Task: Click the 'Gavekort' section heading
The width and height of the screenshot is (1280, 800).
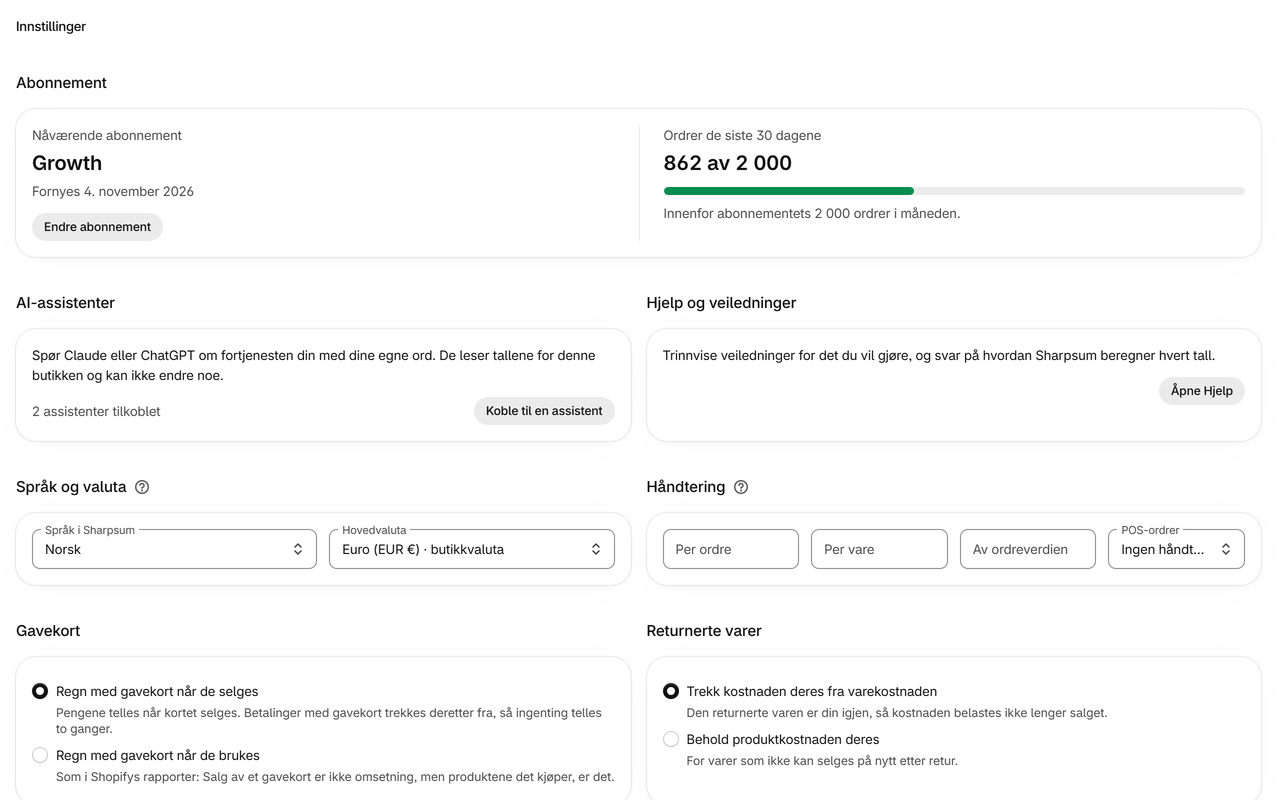Action: pyautogui.click(x=48, y=631)
